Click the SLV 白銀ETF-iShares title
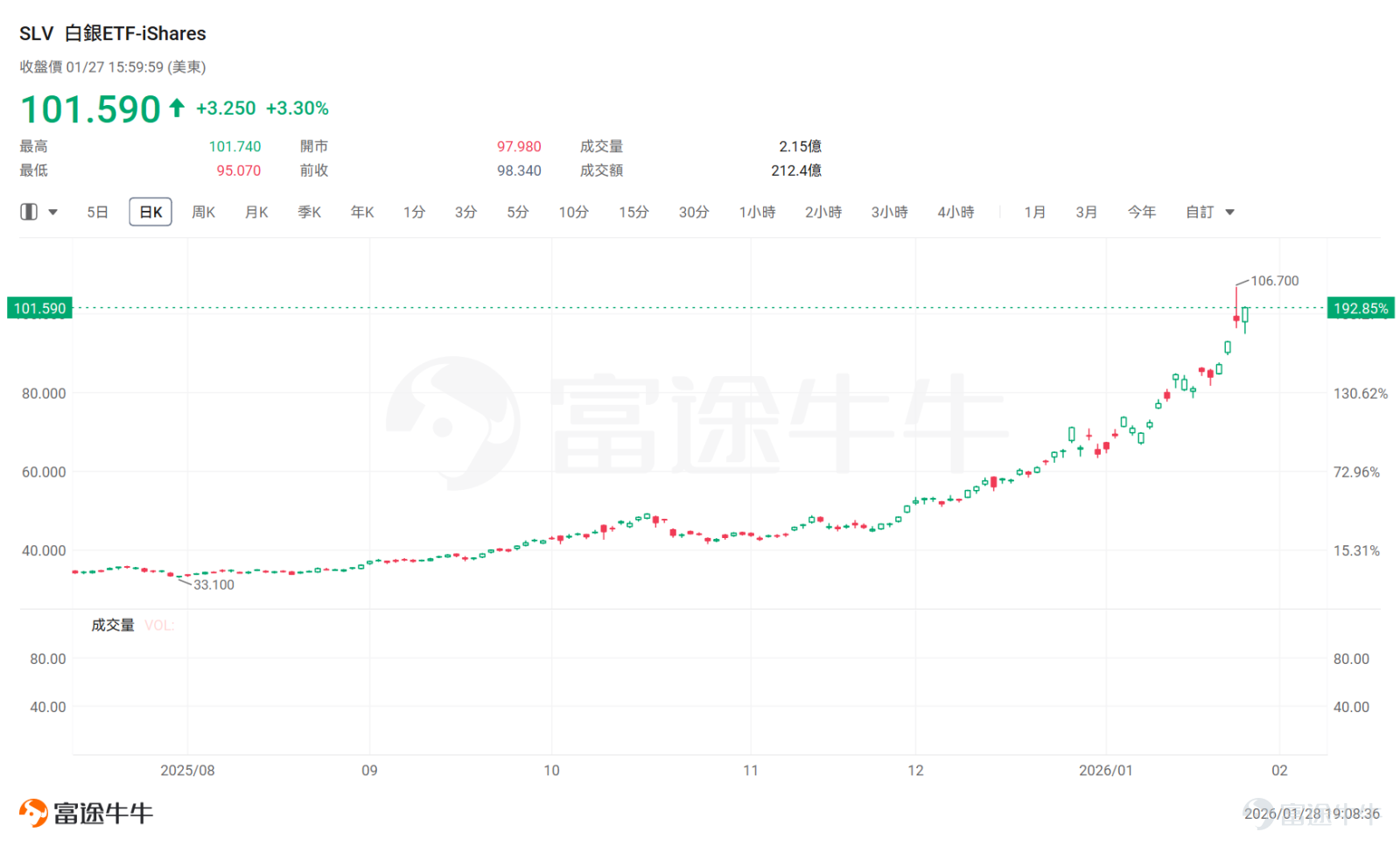Screen dimensions: 1400x846 click(113, 33)
